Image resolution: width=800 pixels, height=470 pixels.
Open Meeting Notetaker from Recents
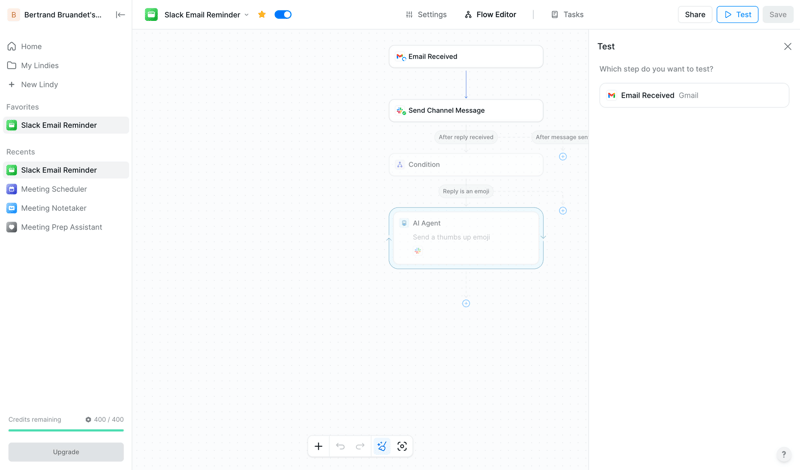click(66, 208)
